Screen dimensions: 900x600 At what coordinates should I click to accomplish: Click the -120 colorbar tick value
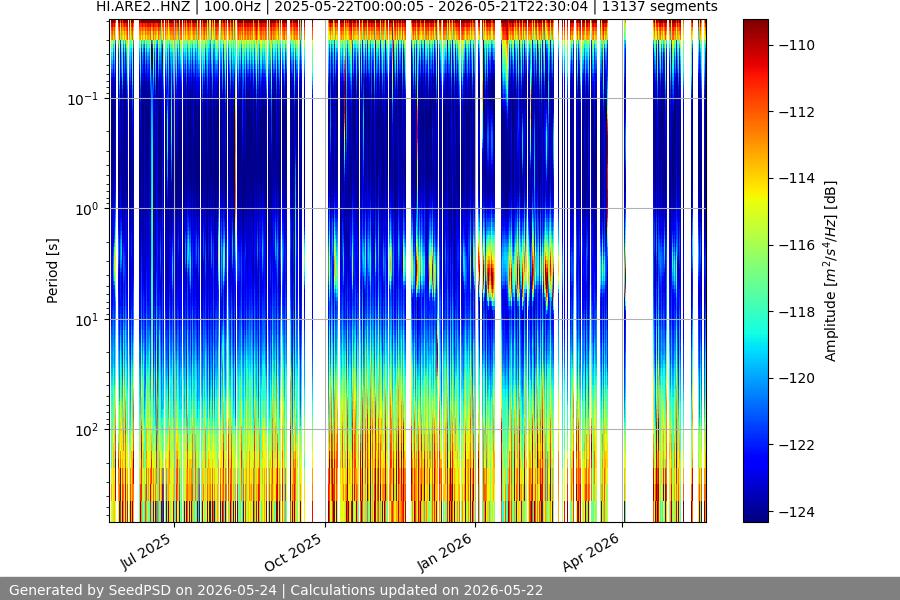797,378
